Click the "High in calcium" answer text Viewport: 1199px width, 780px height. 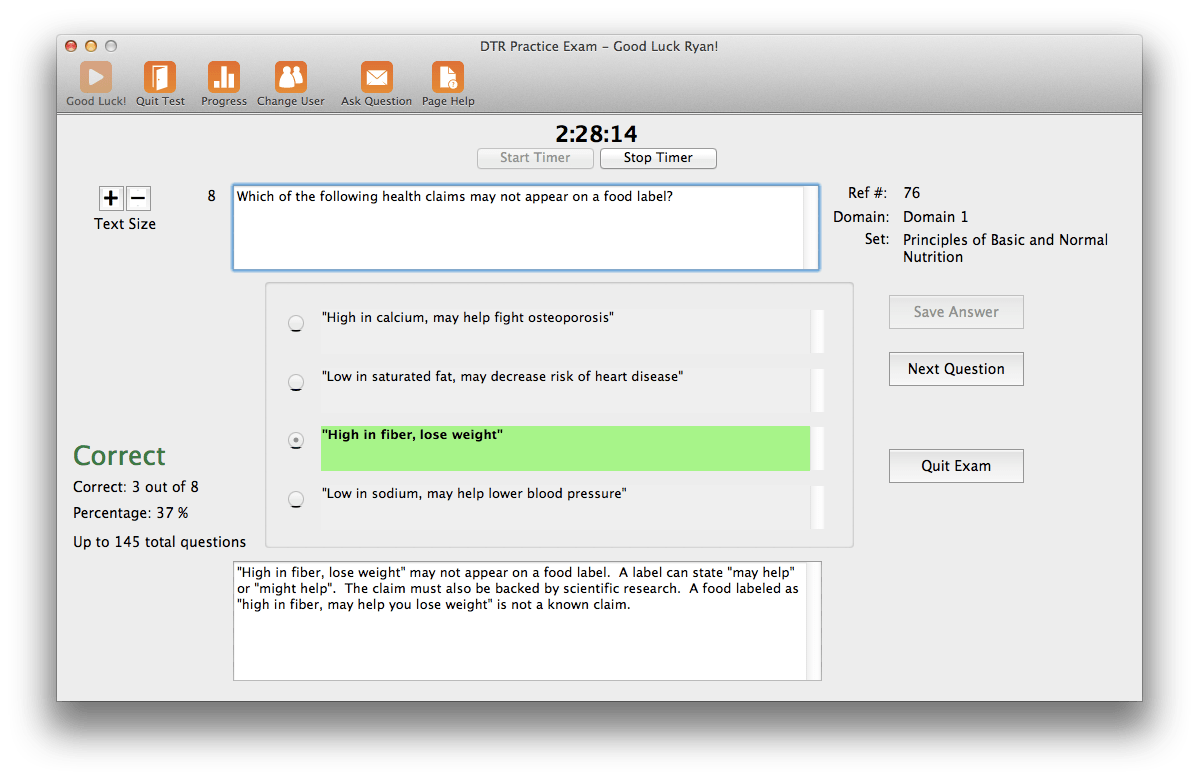tap(468, 317)
